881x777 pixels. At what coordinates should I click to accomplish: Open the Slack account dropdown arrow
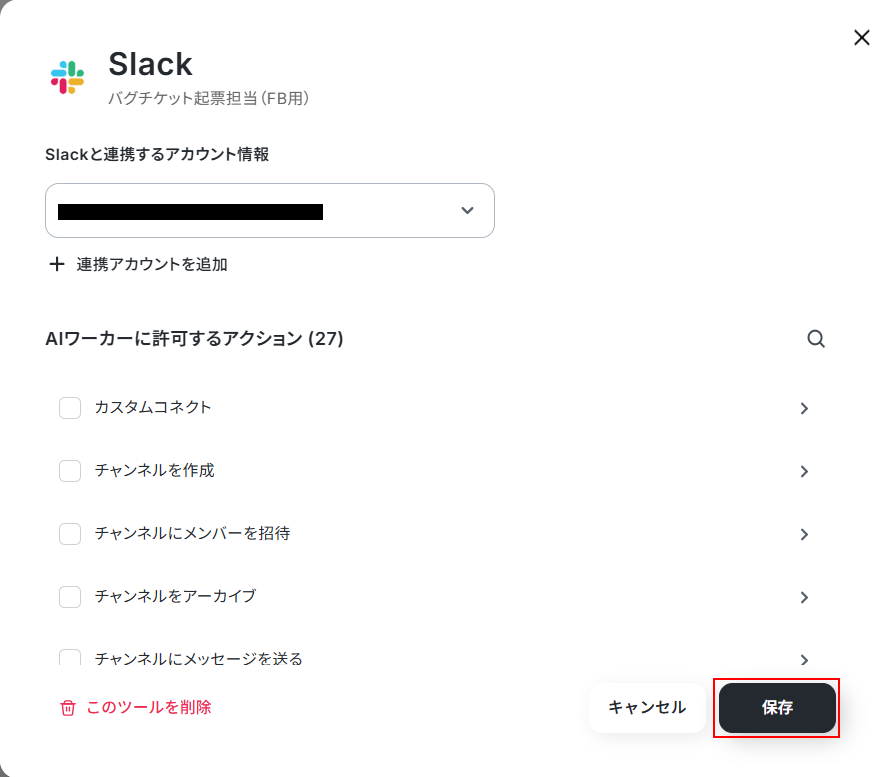click(467, 210)
